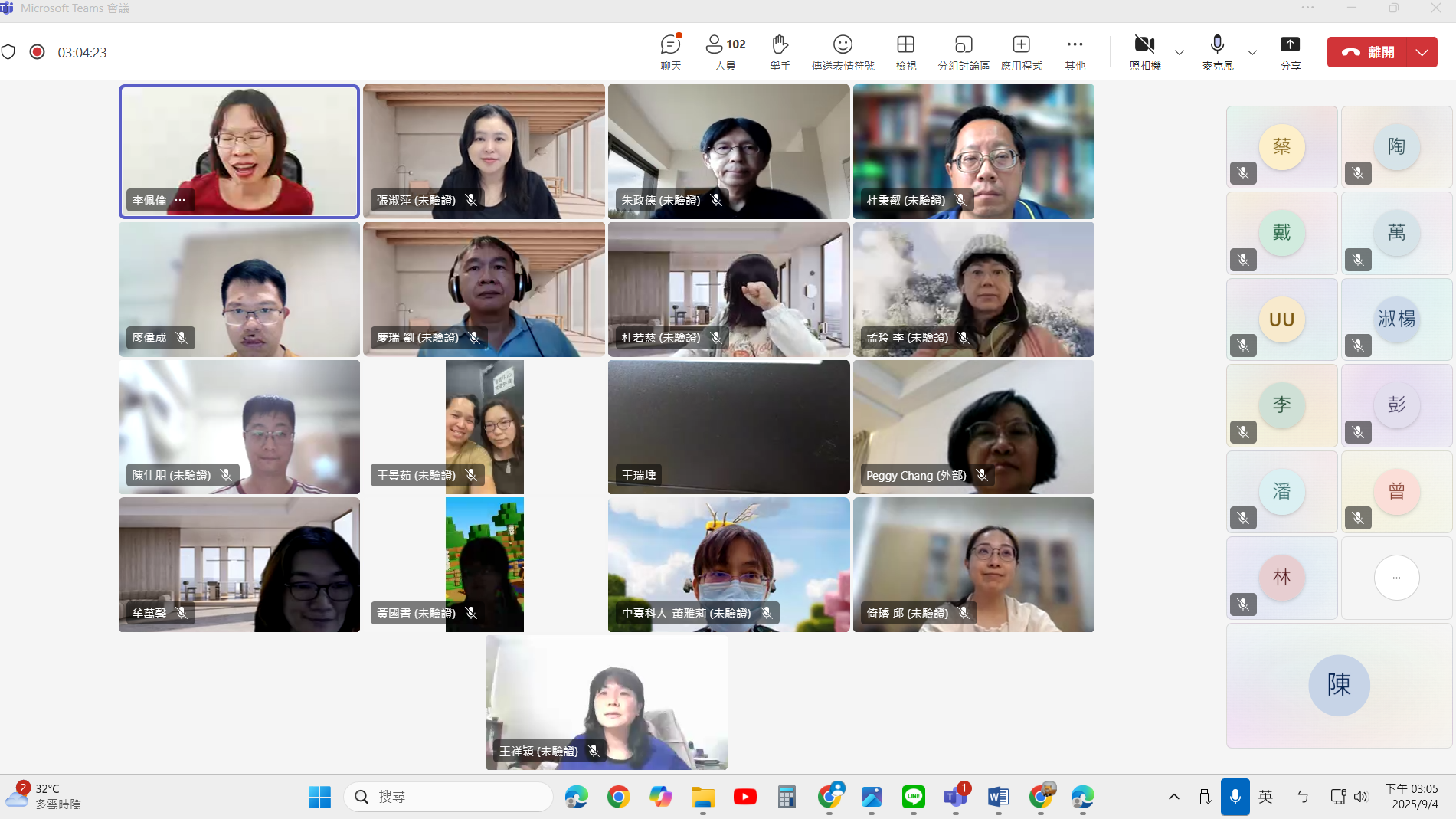Viewport: 1456px width, 819px height.
Task: Open the send reactions (傳送表情符號) menu
Action: [843, 51]
